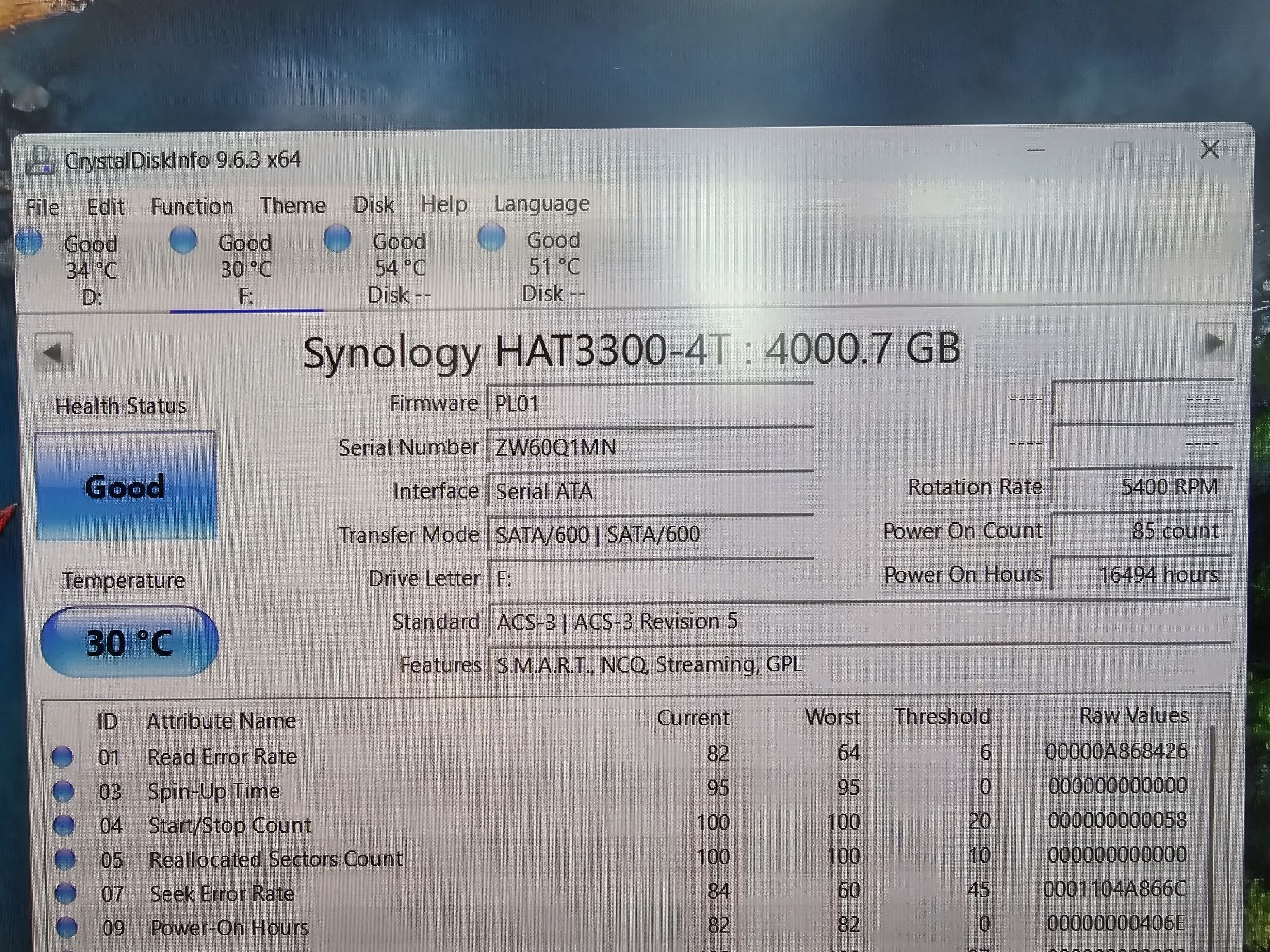The height and width of the screenshot is (952, 1270).
Task: Click the Power On Hours 16494 hours value
Action: coord(1142,574)
